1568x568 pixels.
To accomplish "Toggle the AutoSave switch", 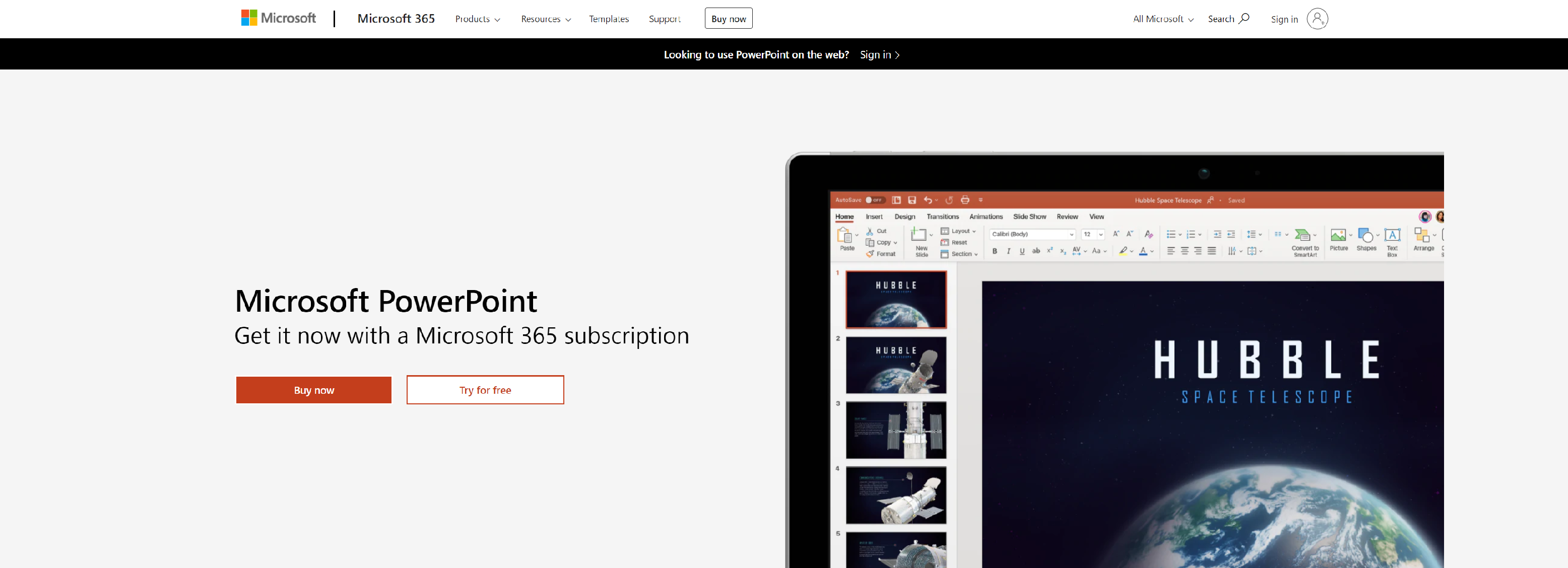I will (x=875, y=200).
